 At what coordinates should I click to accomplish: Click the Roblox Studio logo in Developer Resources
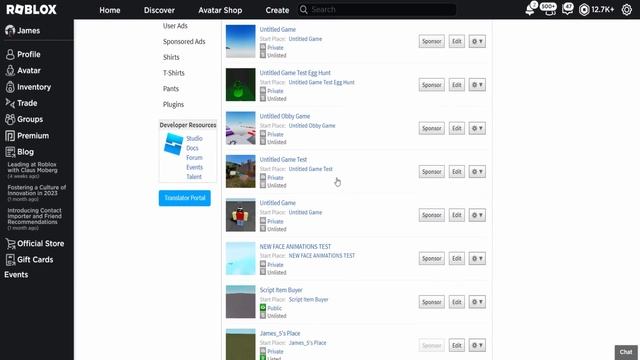point(173,144)
